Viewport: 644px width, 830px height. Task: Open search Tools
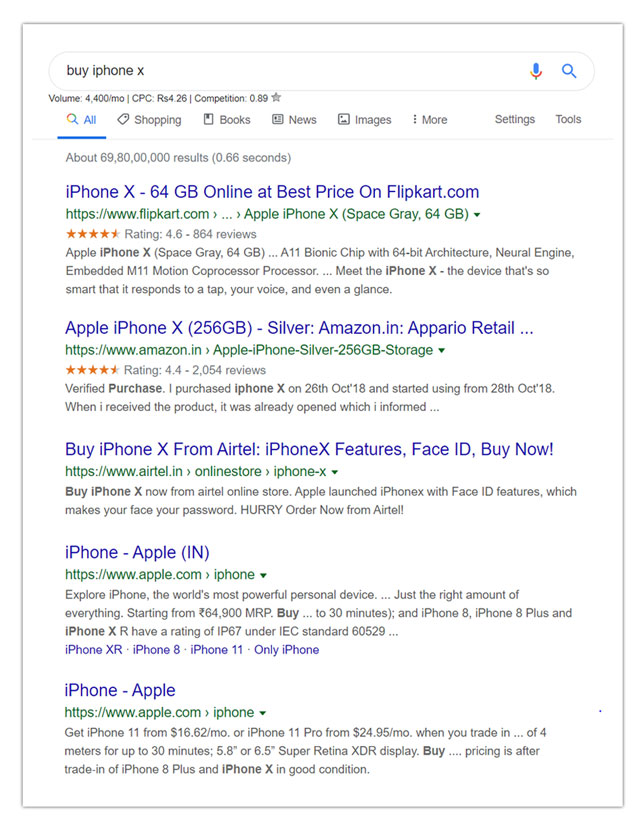coord(568,119)
